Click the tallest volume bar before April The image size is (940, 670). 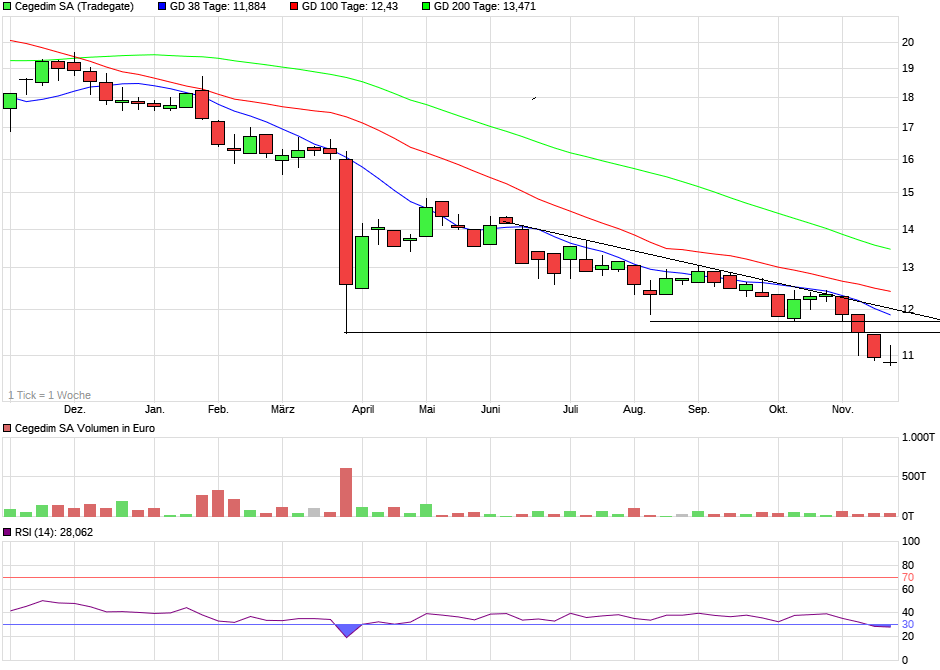coord(346,493)
